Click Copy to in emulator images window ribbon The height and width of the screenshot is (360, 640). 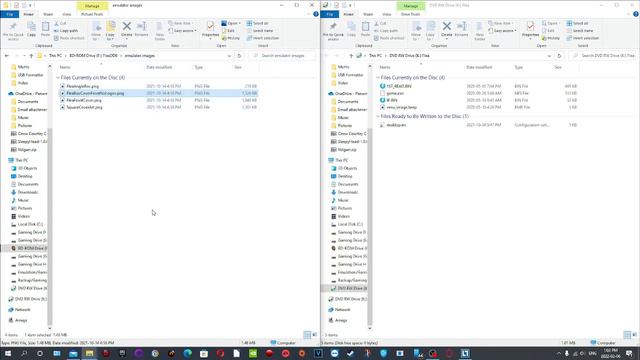pos(111,31)
